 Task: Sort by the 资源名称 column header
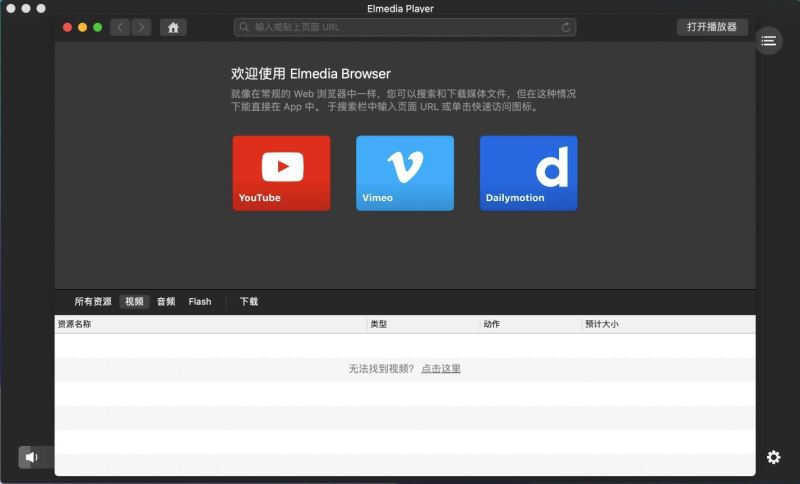211,324
